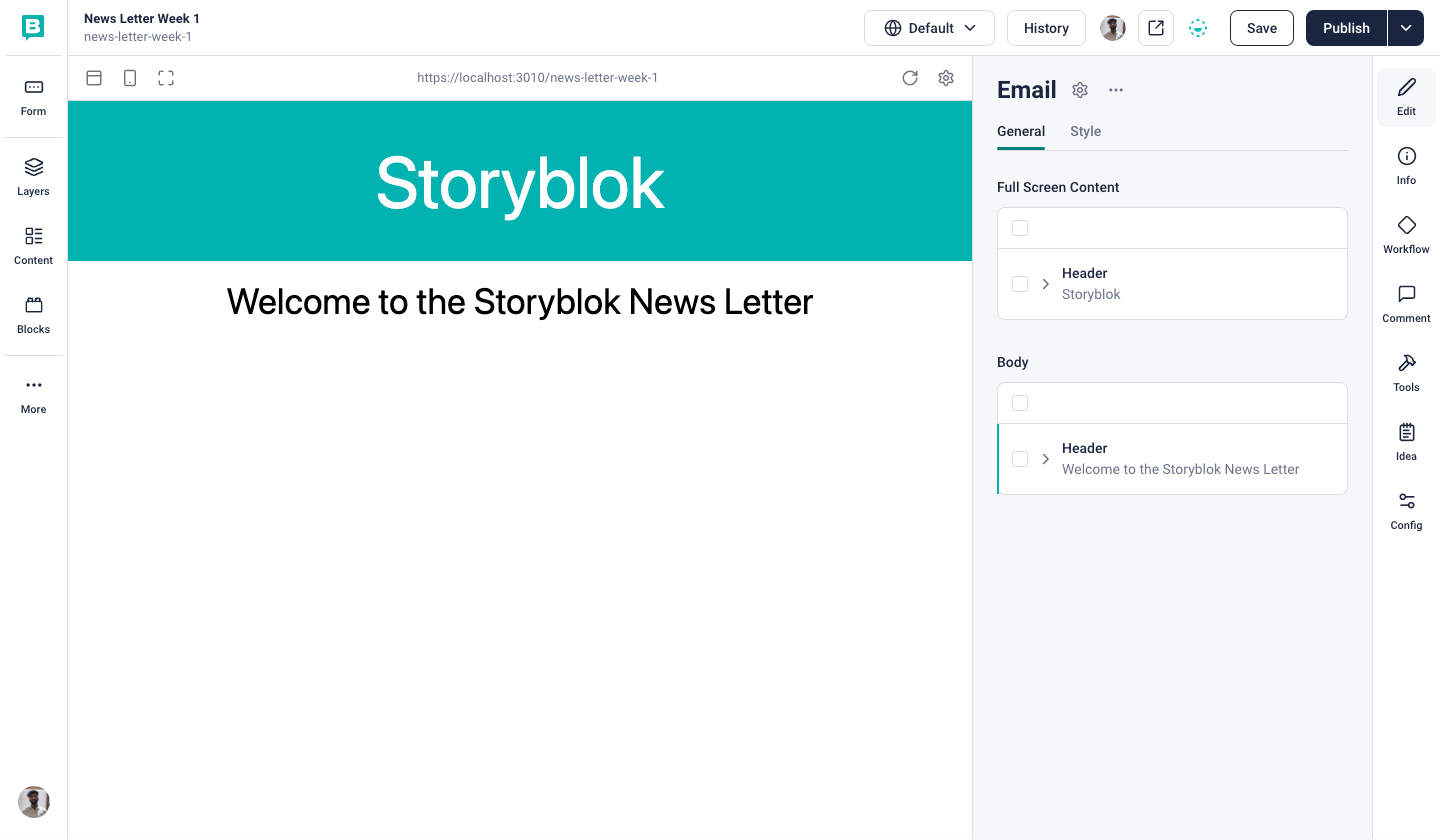
Task: Click the news-letter-week-1 slug text
Action: (138, 37)
